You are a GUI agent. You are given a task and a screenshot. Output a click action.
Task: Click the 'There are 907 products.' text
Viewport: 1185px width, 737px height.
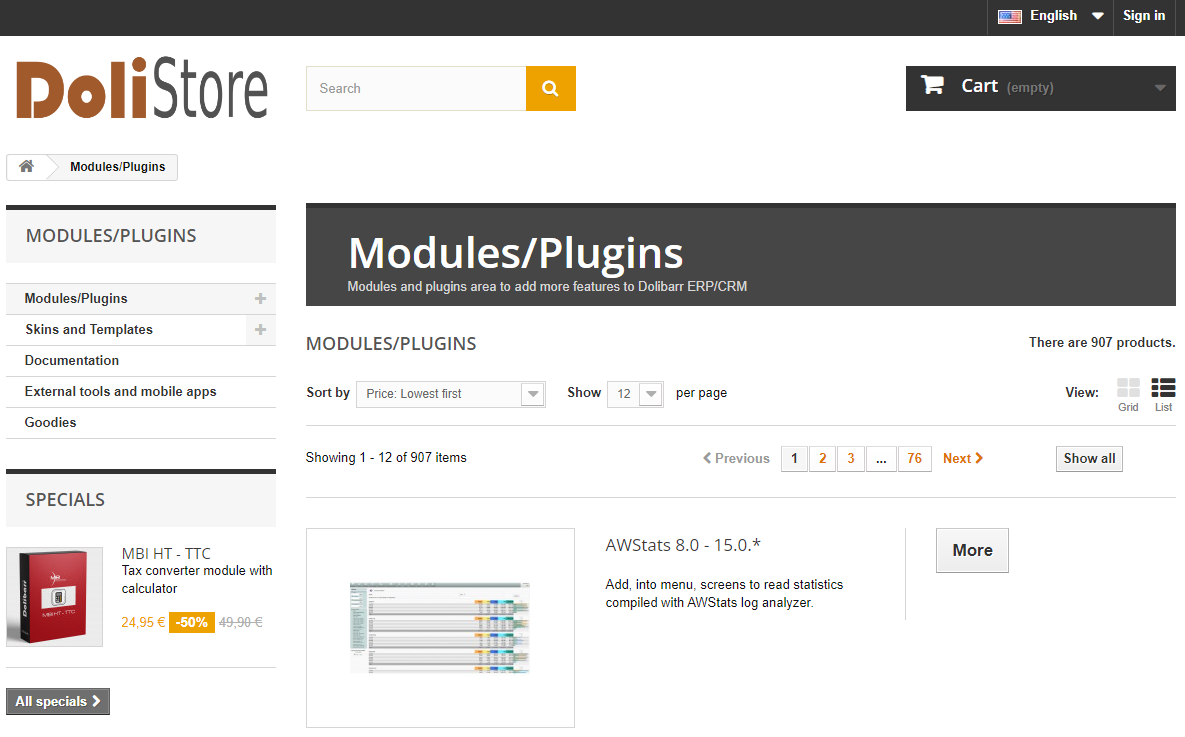tap(1102, 342)
